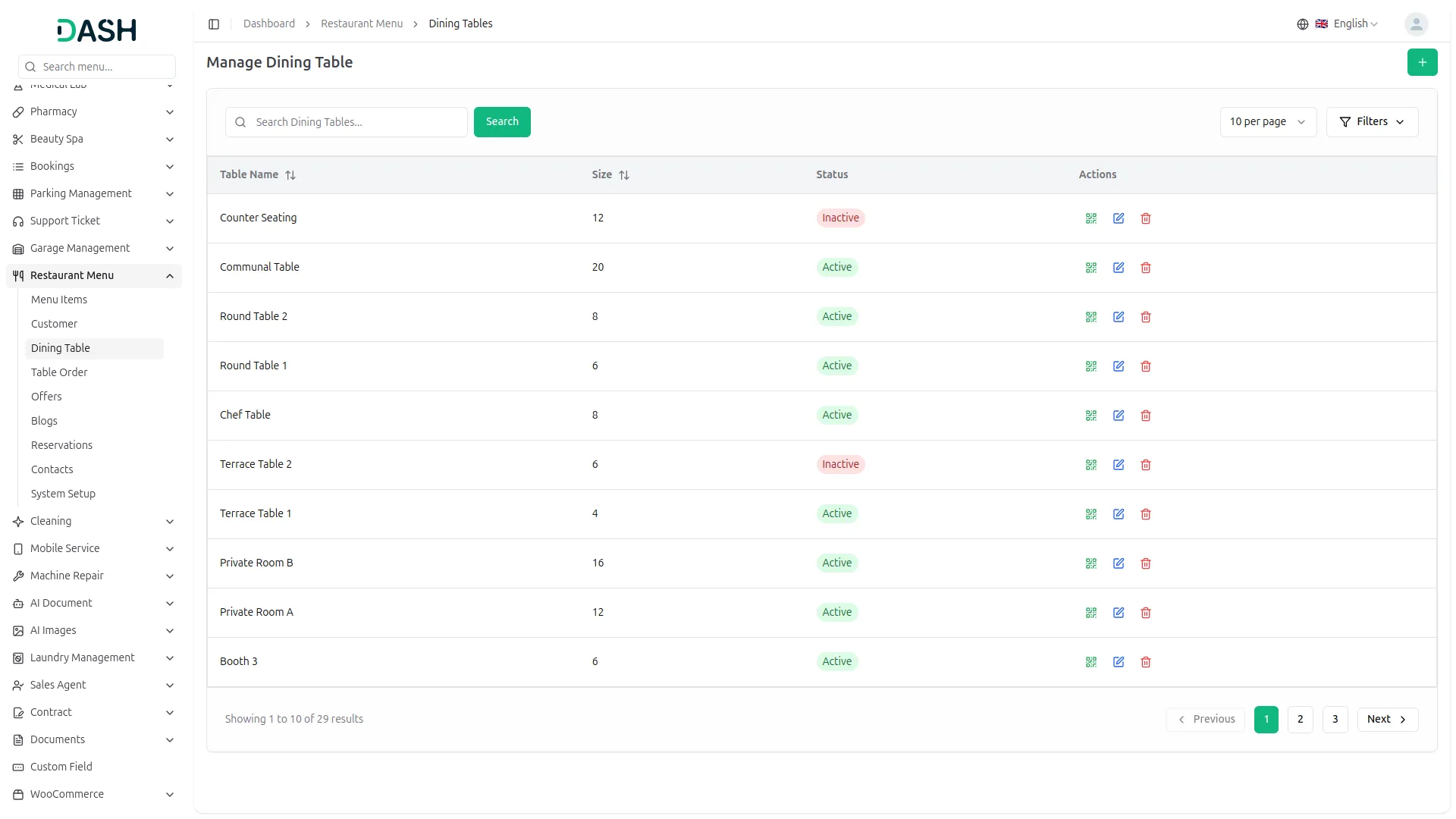Click the green add table button
This screenshot has height=819, width=1456.
click(x=1421, y=62)
